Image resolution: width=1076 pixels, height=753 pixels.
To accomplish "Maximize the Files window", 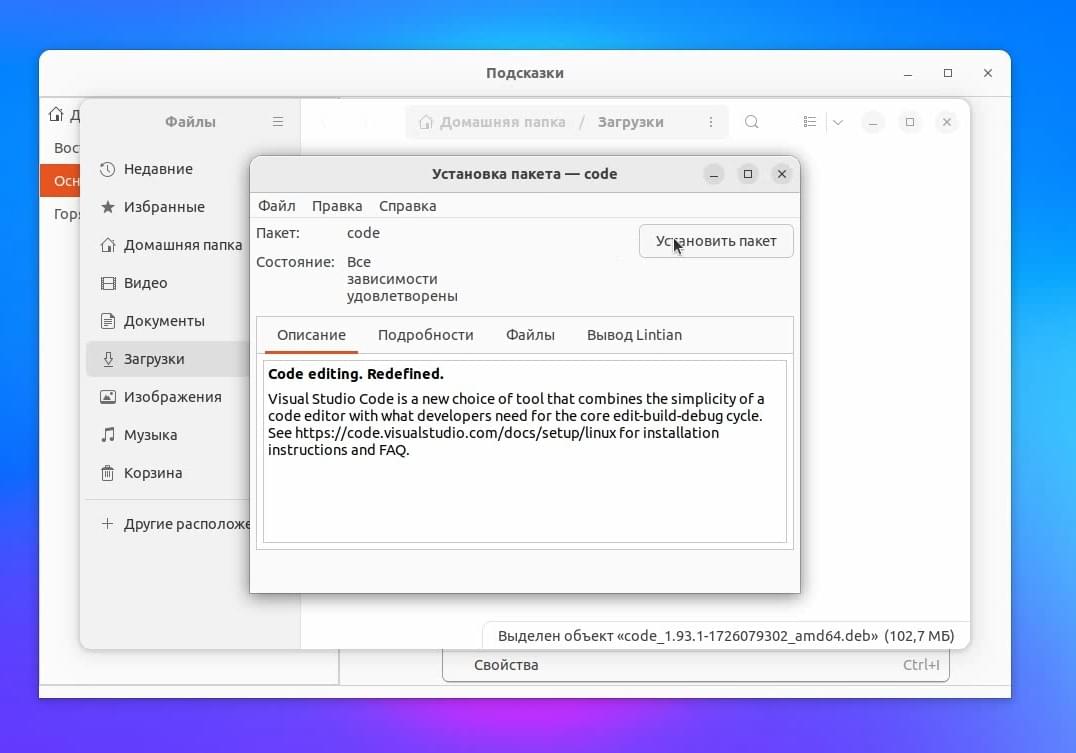I will pos(910,122).
